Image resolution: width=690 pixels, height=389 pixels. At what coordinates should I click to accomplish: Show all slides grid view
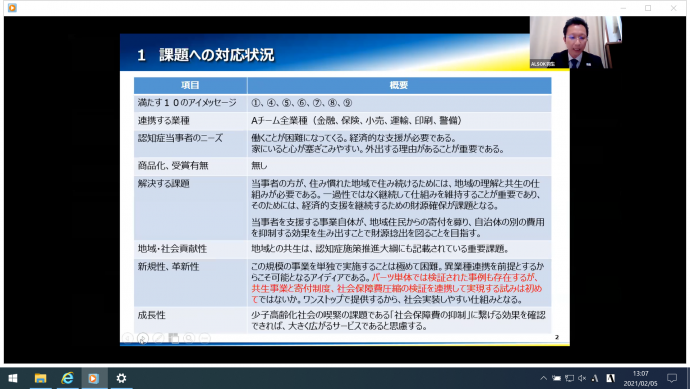pyautogui.click(x=174, y=338)
